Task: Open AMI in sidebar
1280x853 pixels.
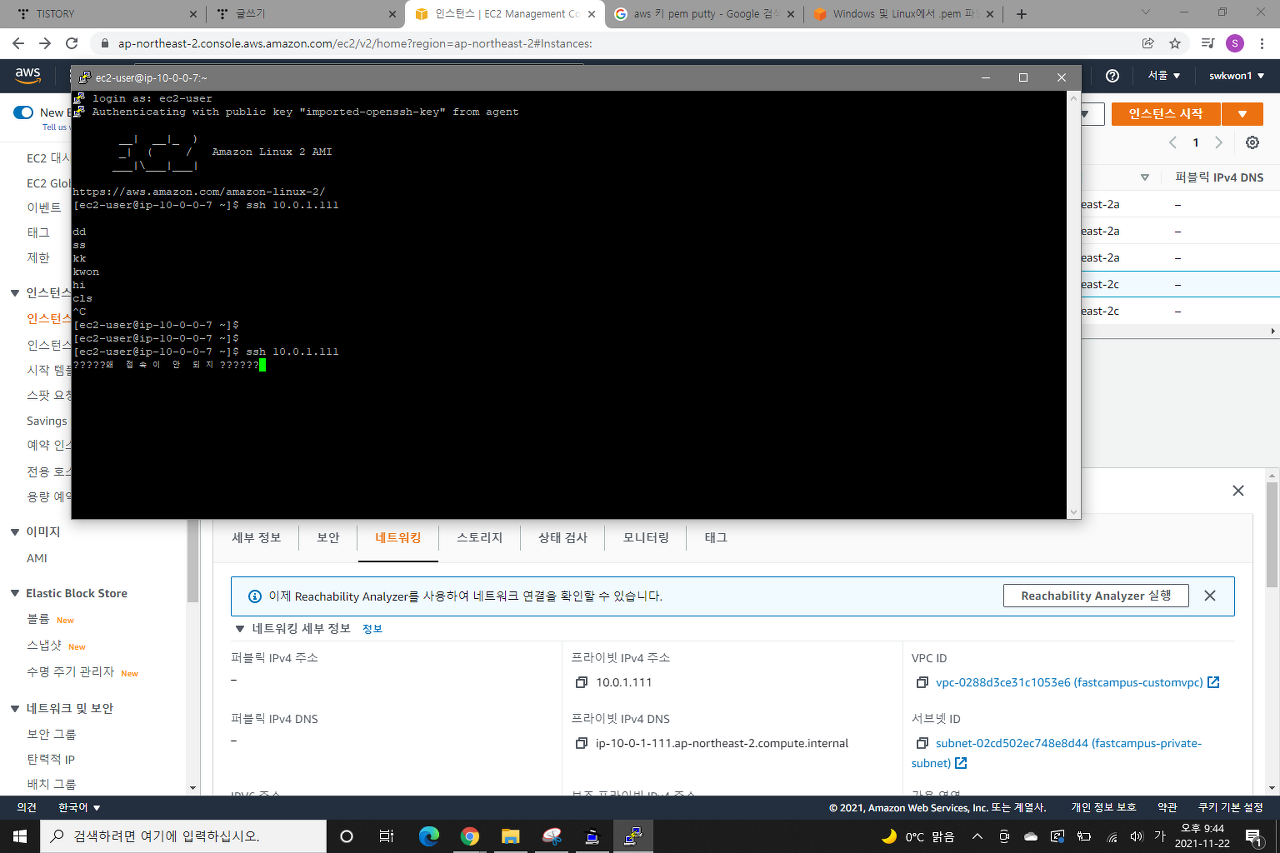Action: click(37, 558)
